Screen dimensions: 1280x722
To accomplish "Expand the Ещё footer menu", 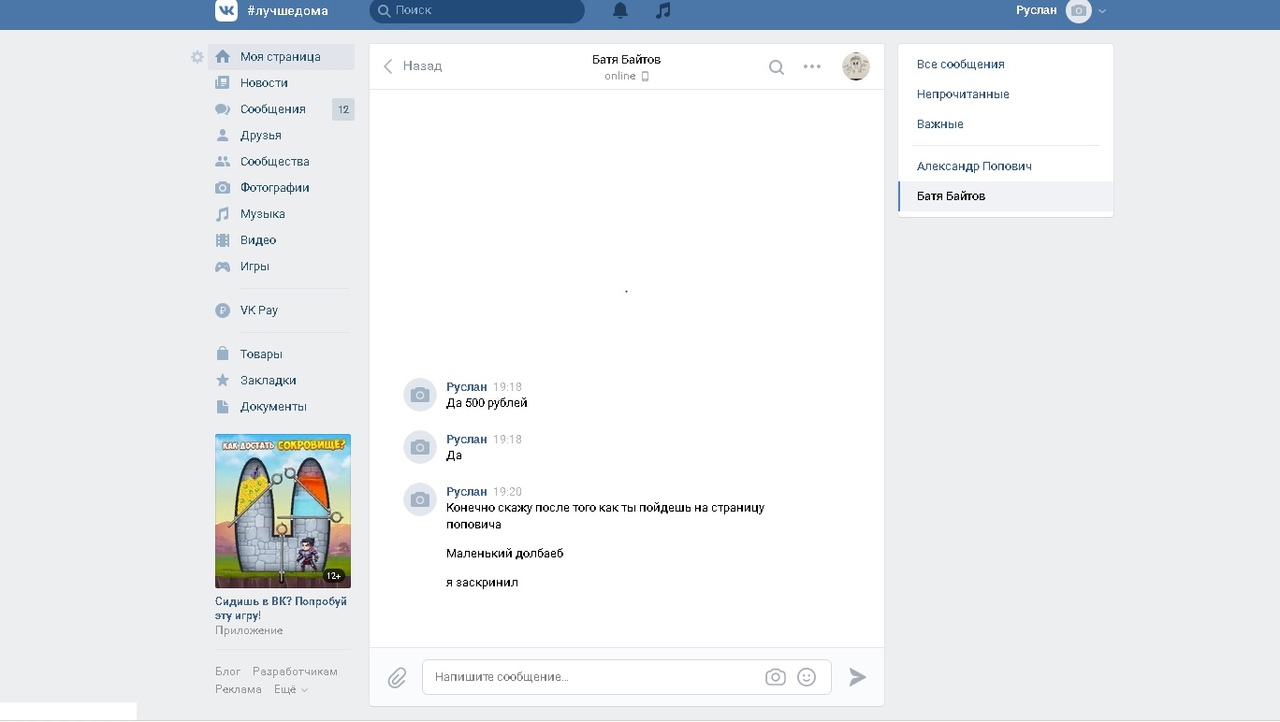I will point(290,689).
